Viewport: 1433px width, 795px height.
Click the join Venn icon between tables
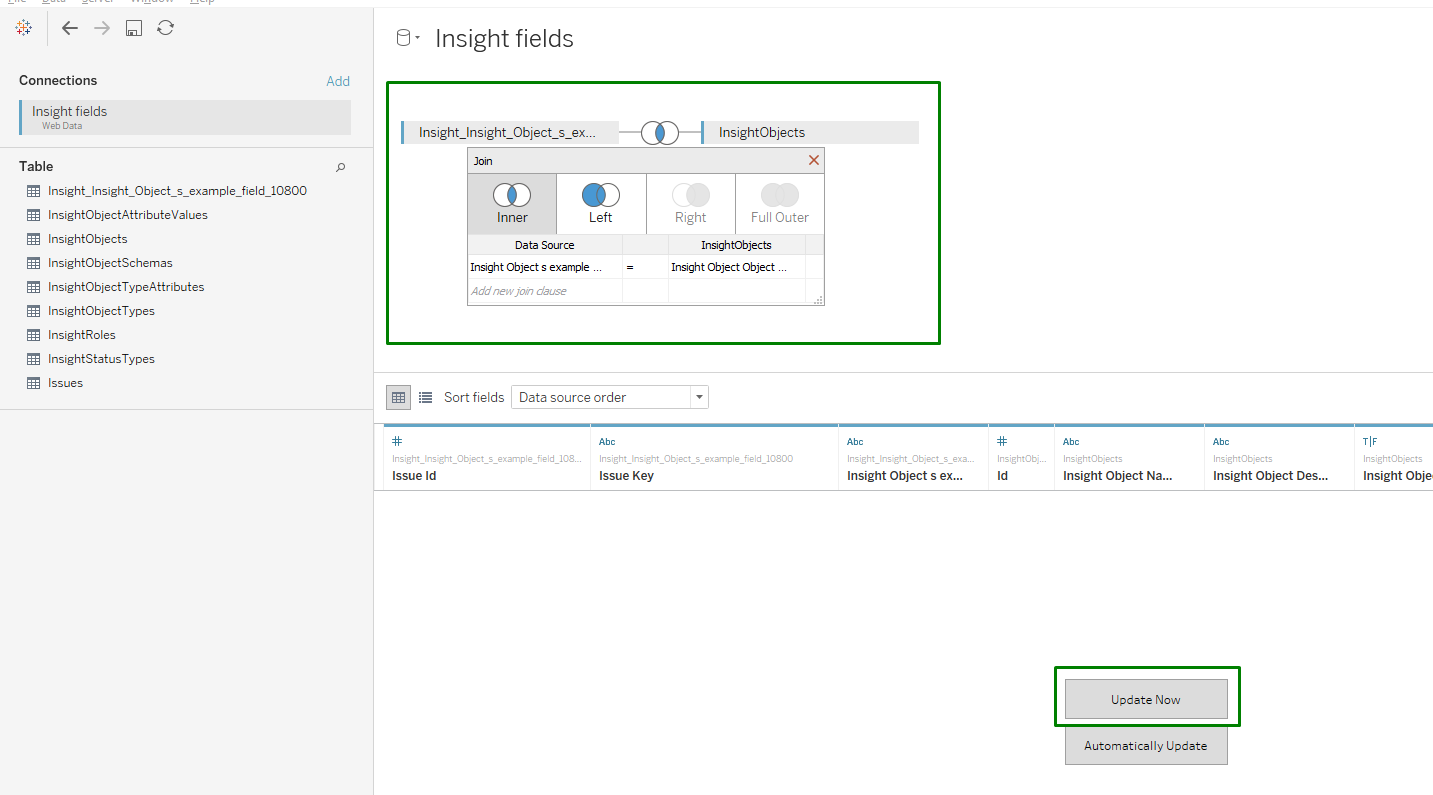(x=660, y=132)
